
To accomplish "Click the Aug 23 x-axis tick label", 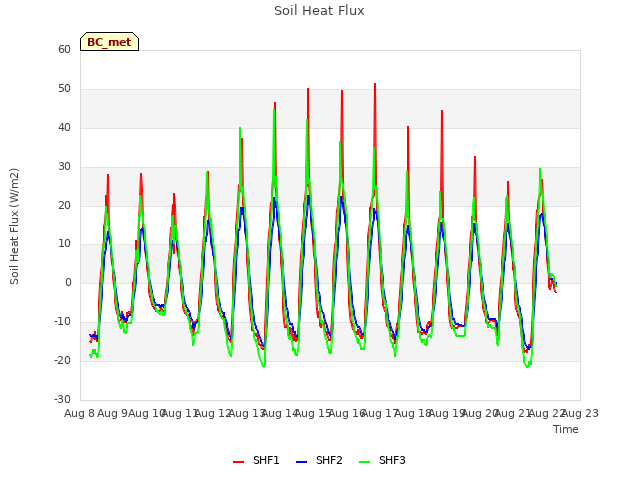I will pyautogui.click(x=580, y=413).
